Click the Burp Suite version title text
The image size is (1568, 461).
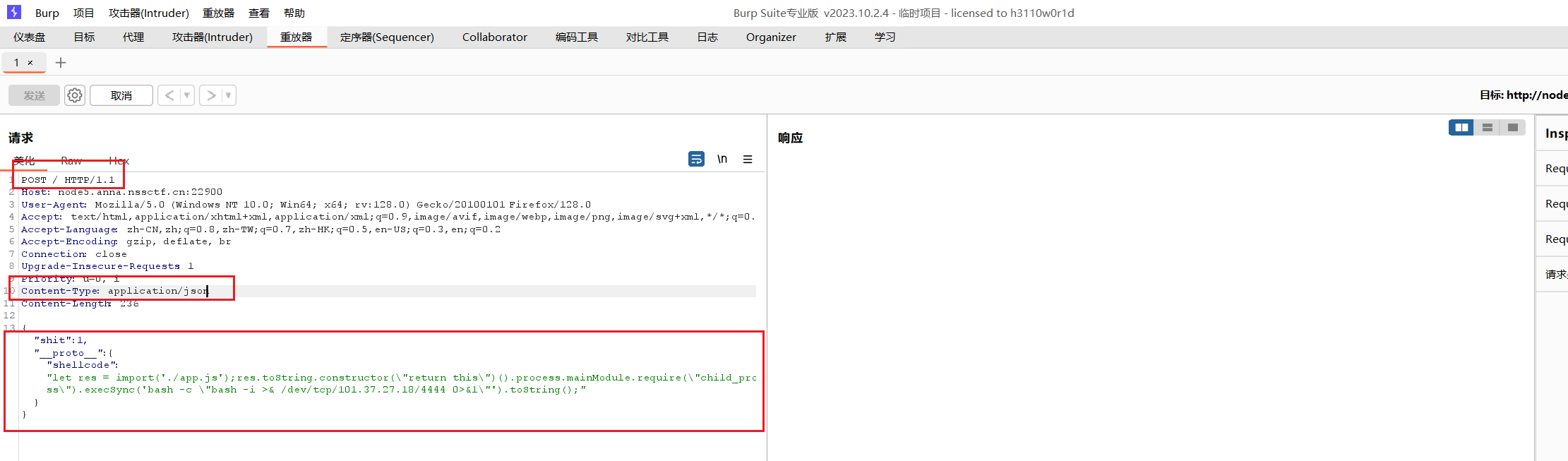pyautogui.click(x=904, y=13)
